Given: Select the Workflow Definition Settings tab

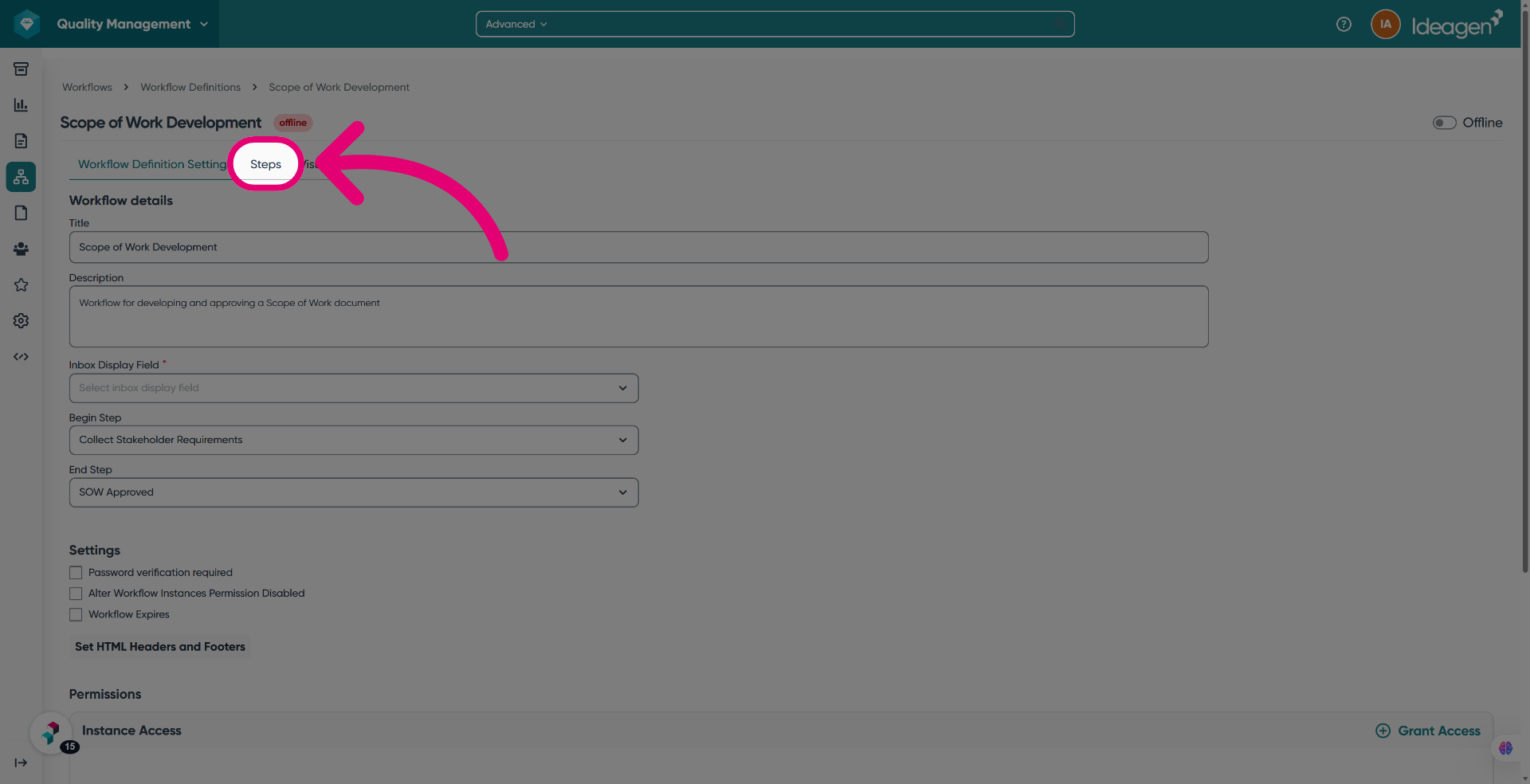Looking at the screenshot, I should pos(152,164).
